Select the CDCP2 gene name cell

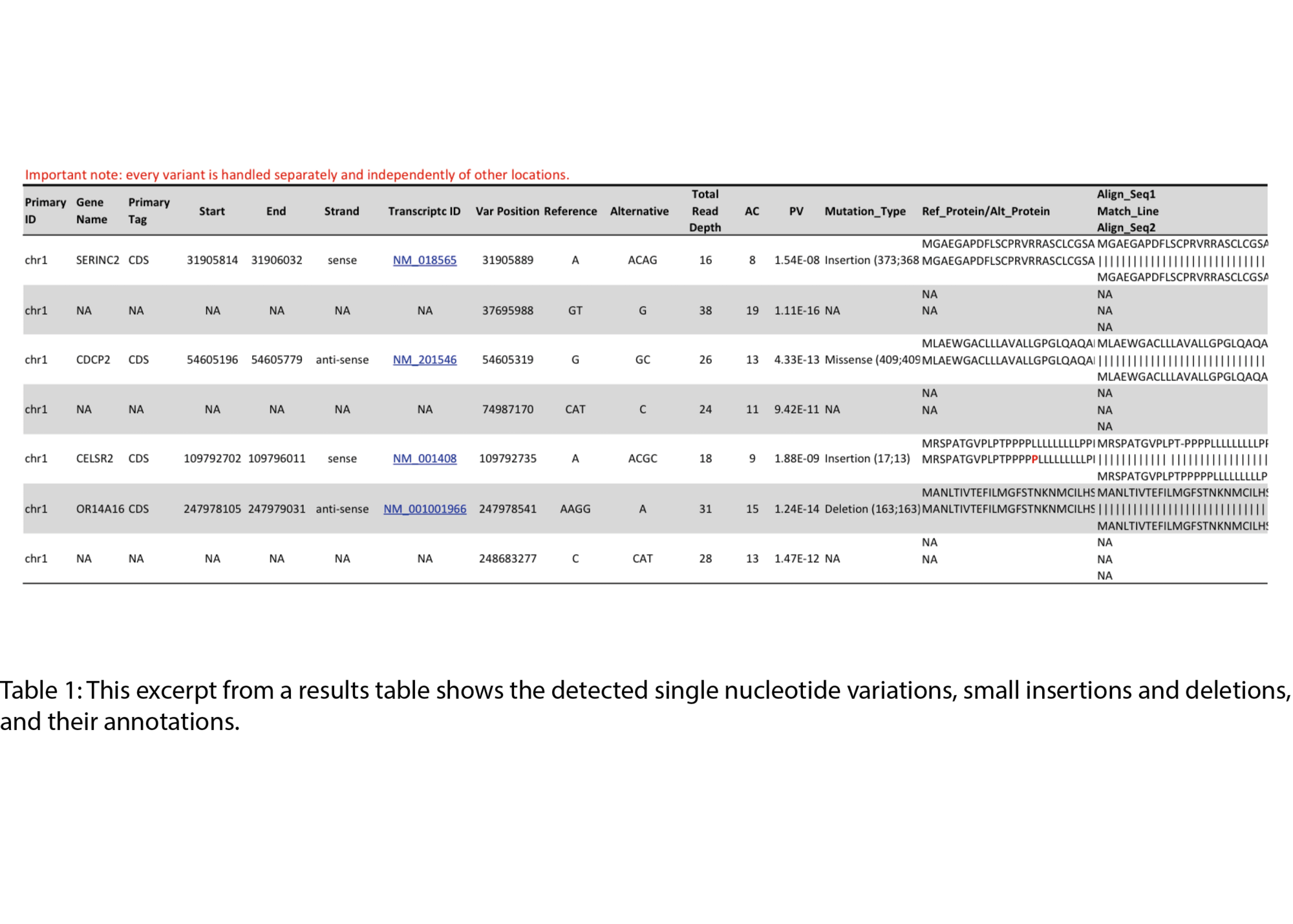pyautogui.click(x=93, y=360)
